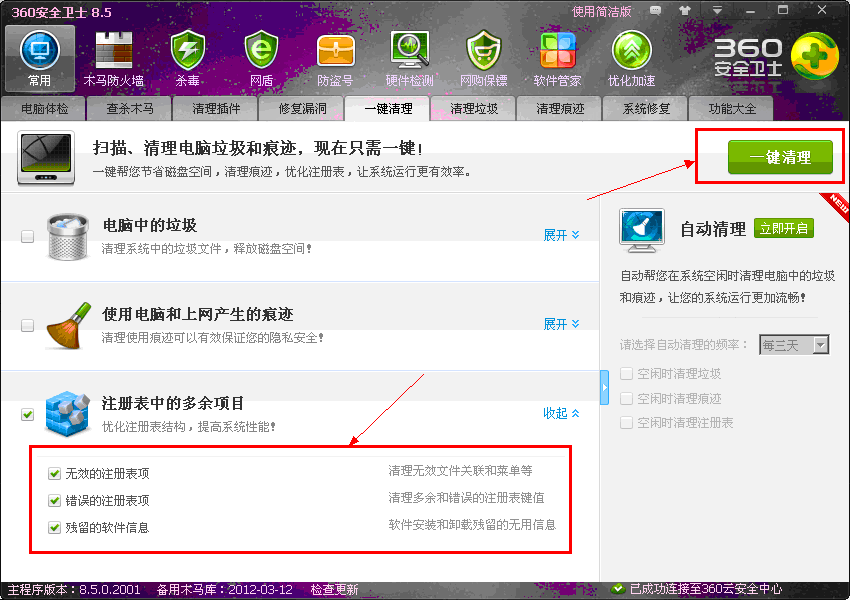Viewport: 850px width, 600px height.
Task: Check the 使用电脑和上网产生的痕迹 checkbox
Action: point(27,325)
